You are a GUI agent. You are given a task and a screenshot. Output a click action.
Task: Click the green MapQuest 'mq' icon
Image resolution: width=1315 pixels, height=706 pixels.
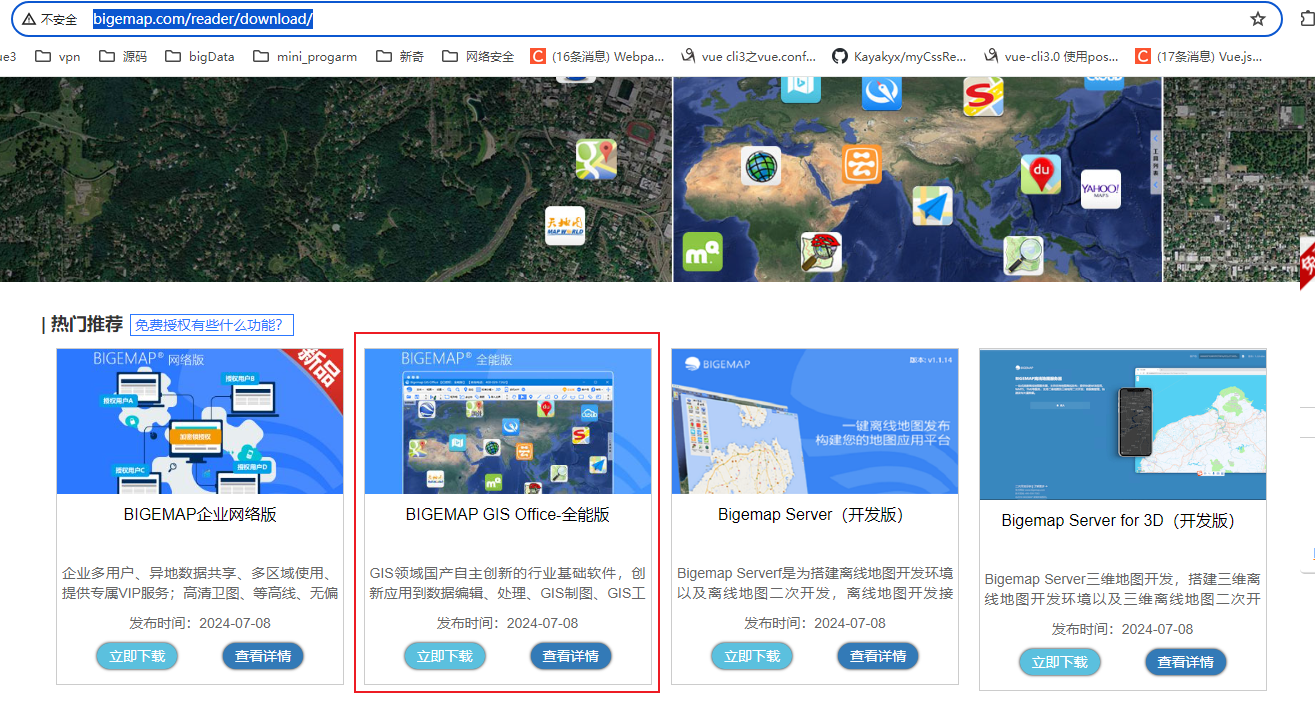[702, 252]
